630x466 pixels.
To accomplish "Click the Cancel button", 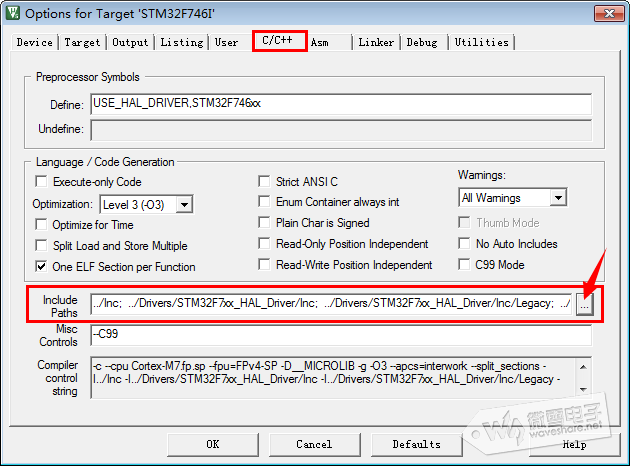I will 314,444.
